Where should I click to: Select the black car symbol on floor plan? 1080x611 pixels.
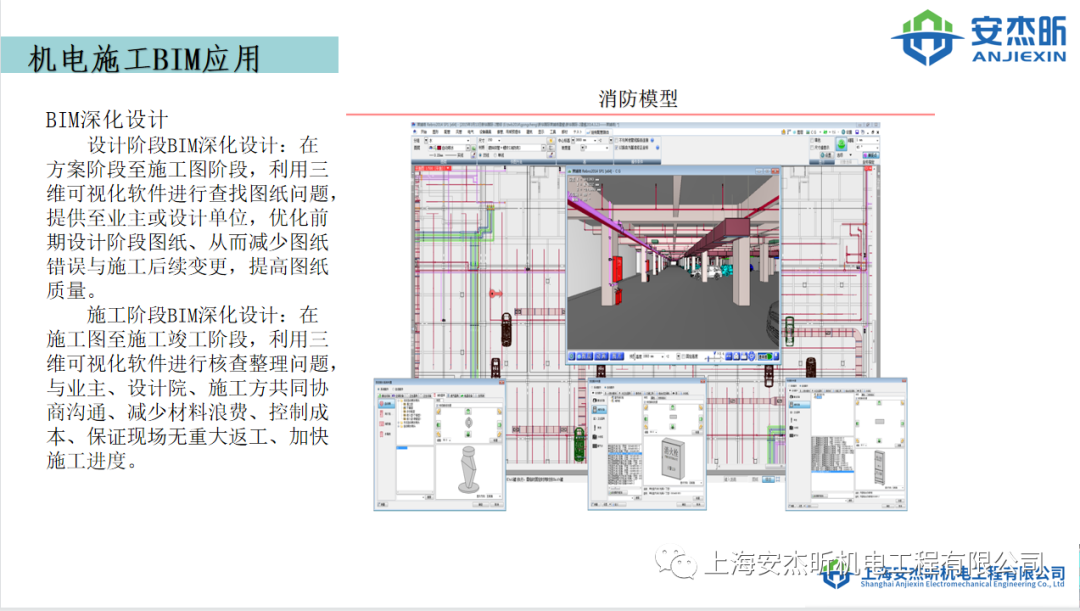coord(507,327)
